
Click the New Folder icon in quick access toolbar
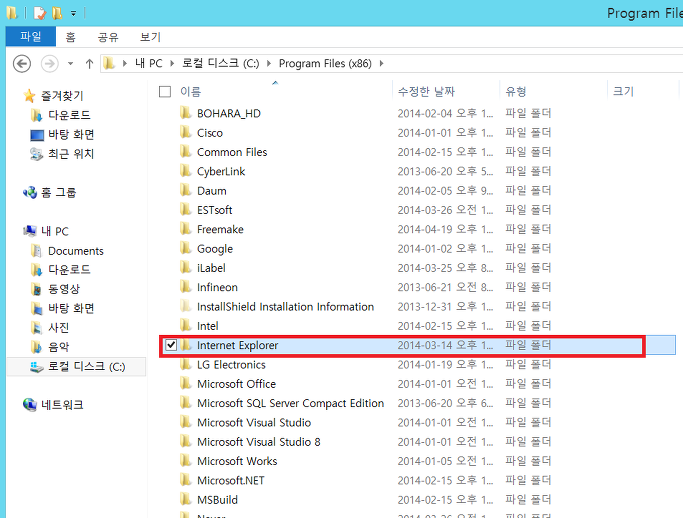[x=57, y=13]
